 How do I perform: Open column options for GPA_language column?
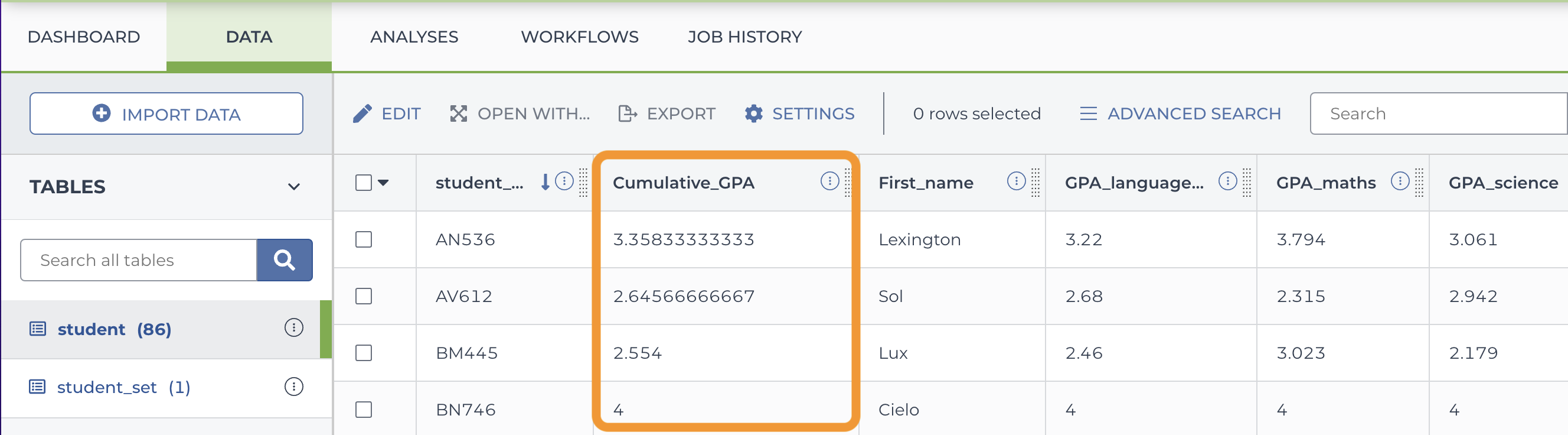1228,181
